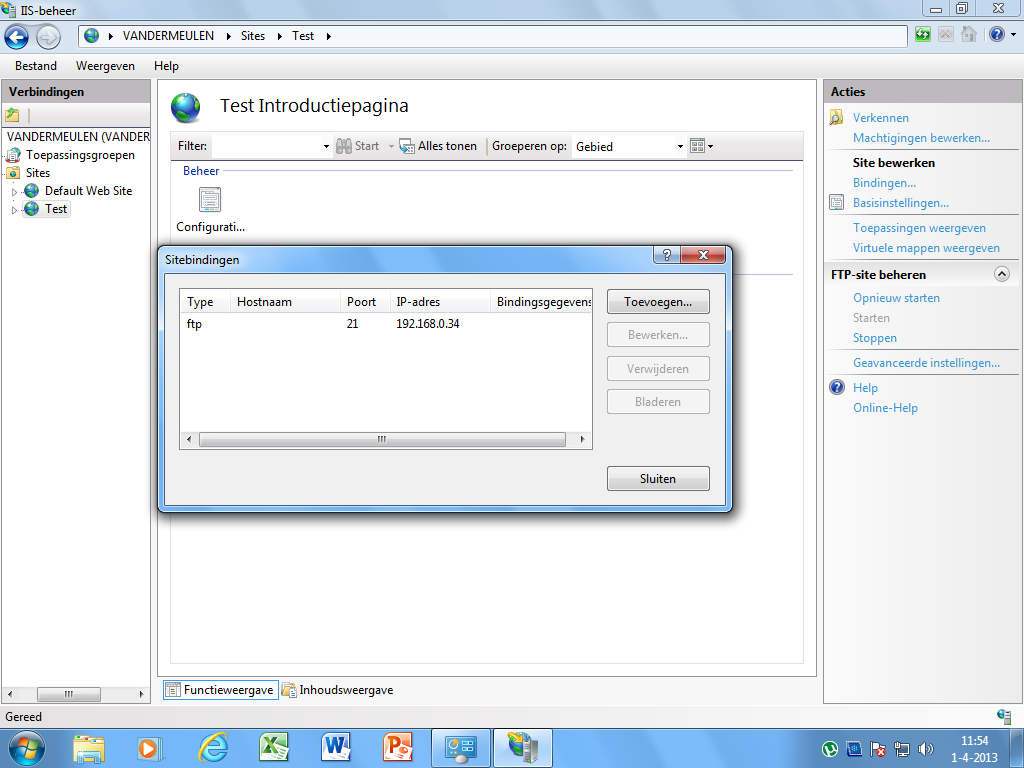The height and width of the screenshot is (768, 1024).
Task: Open the help icon in the toolbar
Action: 997,34
